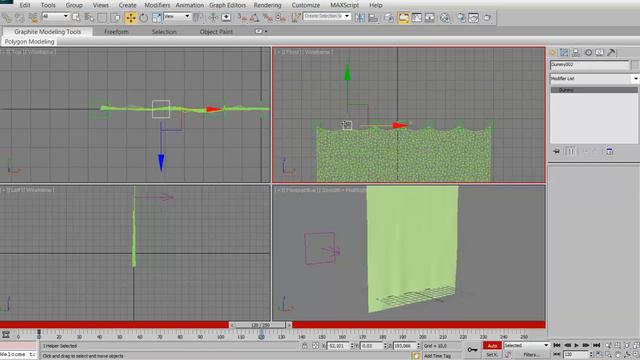
Task: Select the Rotate tool
Action: [x=144, y=18]
